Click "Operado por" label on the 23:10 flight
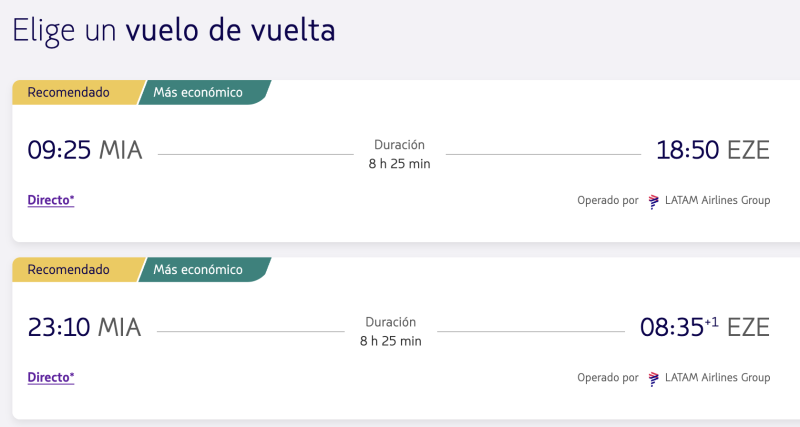The height and width of the screenshot is (427, 800). tap(607, 378)
